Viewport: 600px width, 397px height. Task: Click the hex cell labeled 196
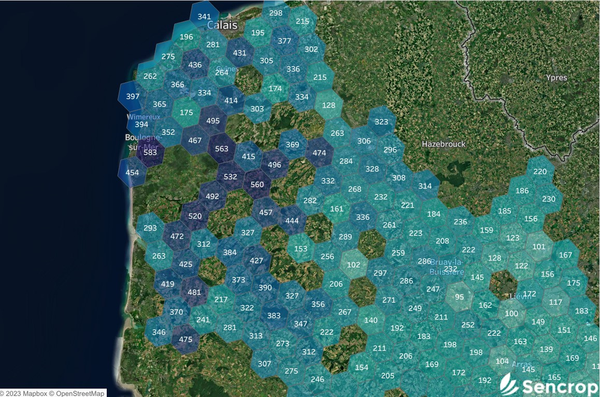click(186, 37)
